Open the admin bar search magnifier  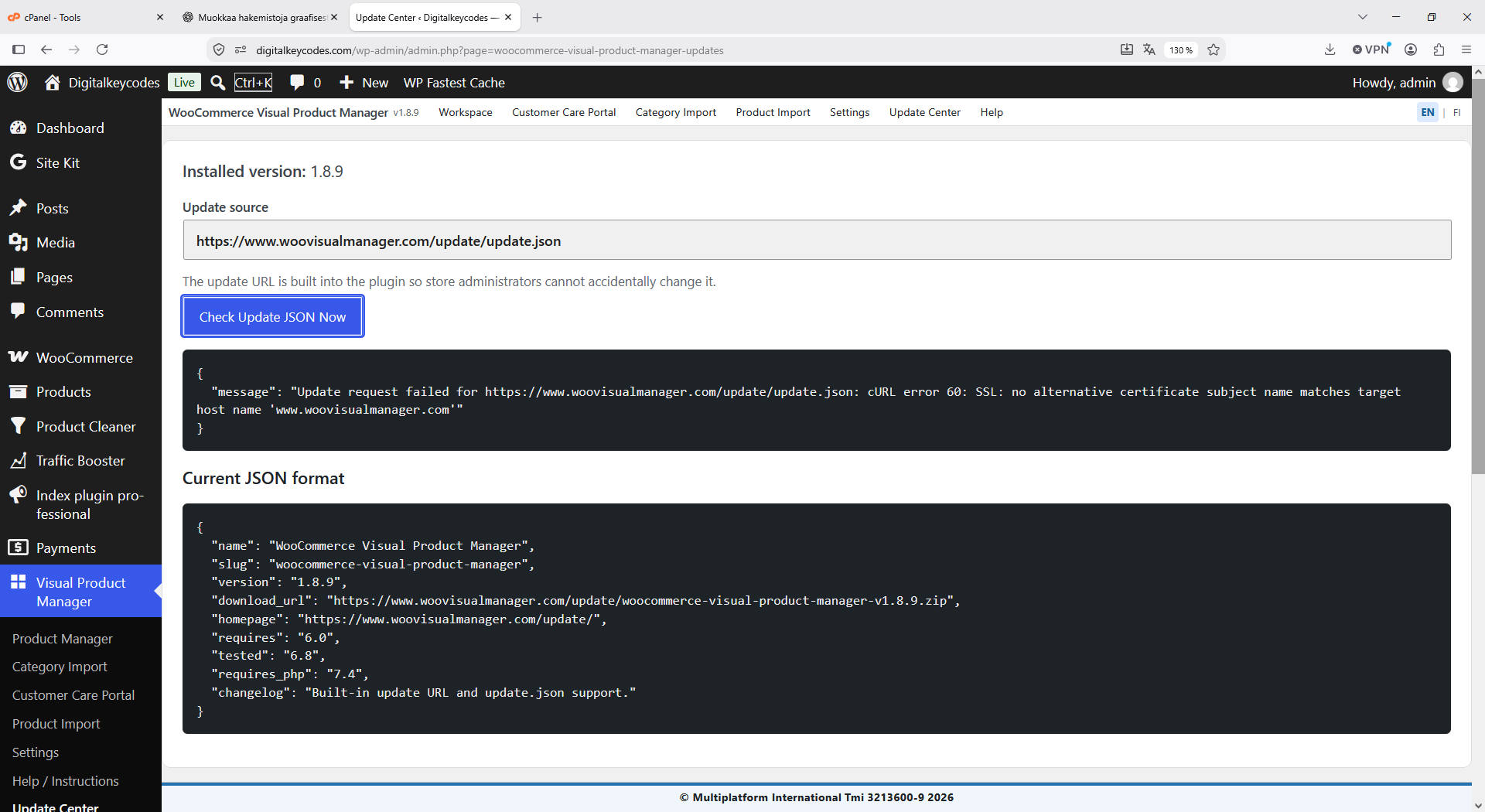(x=218, y=83)
